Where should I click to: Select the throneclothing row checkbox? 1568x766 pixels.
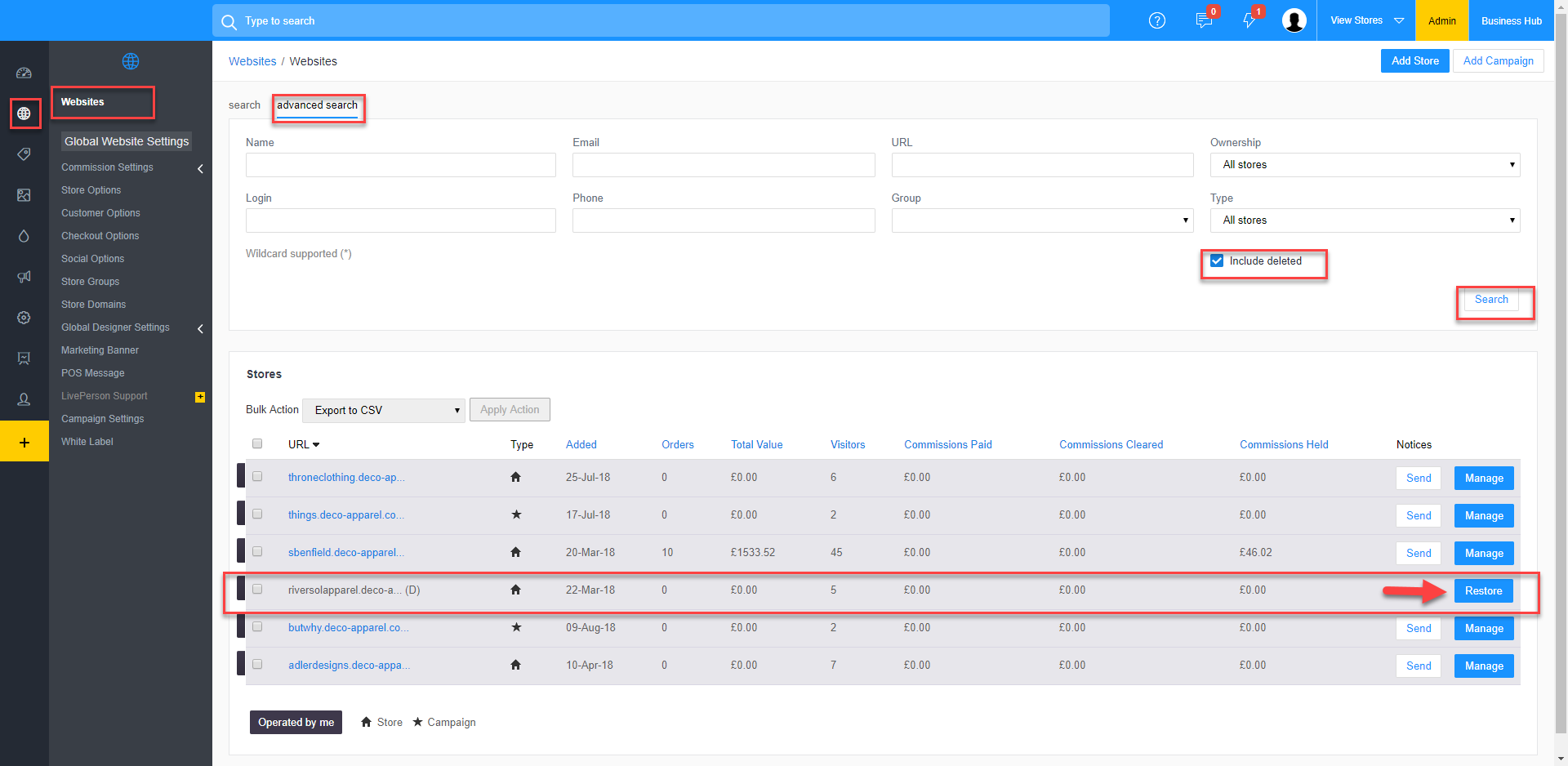[x=257, y=476]
